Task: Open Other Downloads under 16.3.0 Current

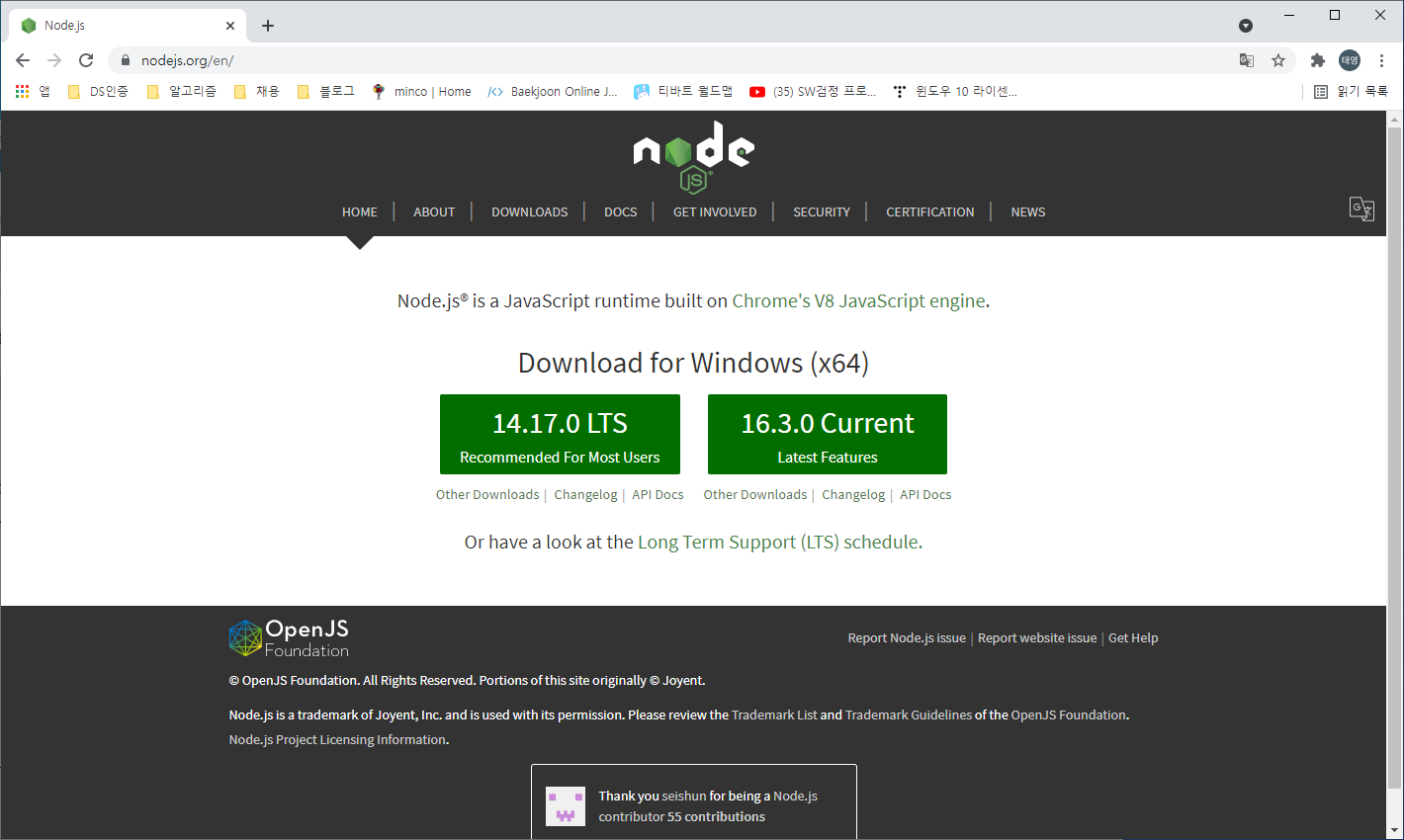Action: (x=755, y=494)
